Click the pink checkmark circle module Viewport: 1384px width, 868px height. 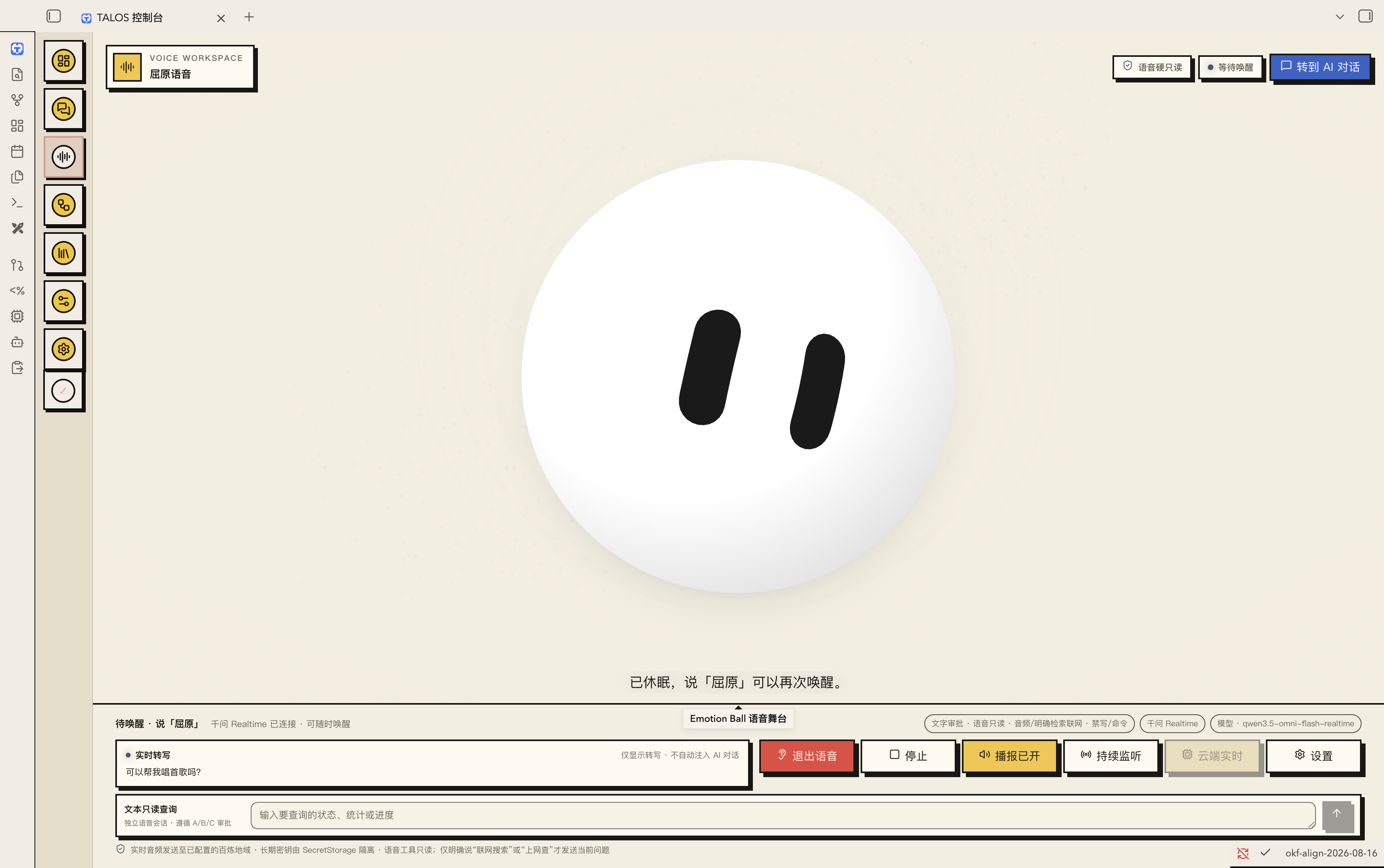click(64, 391)
